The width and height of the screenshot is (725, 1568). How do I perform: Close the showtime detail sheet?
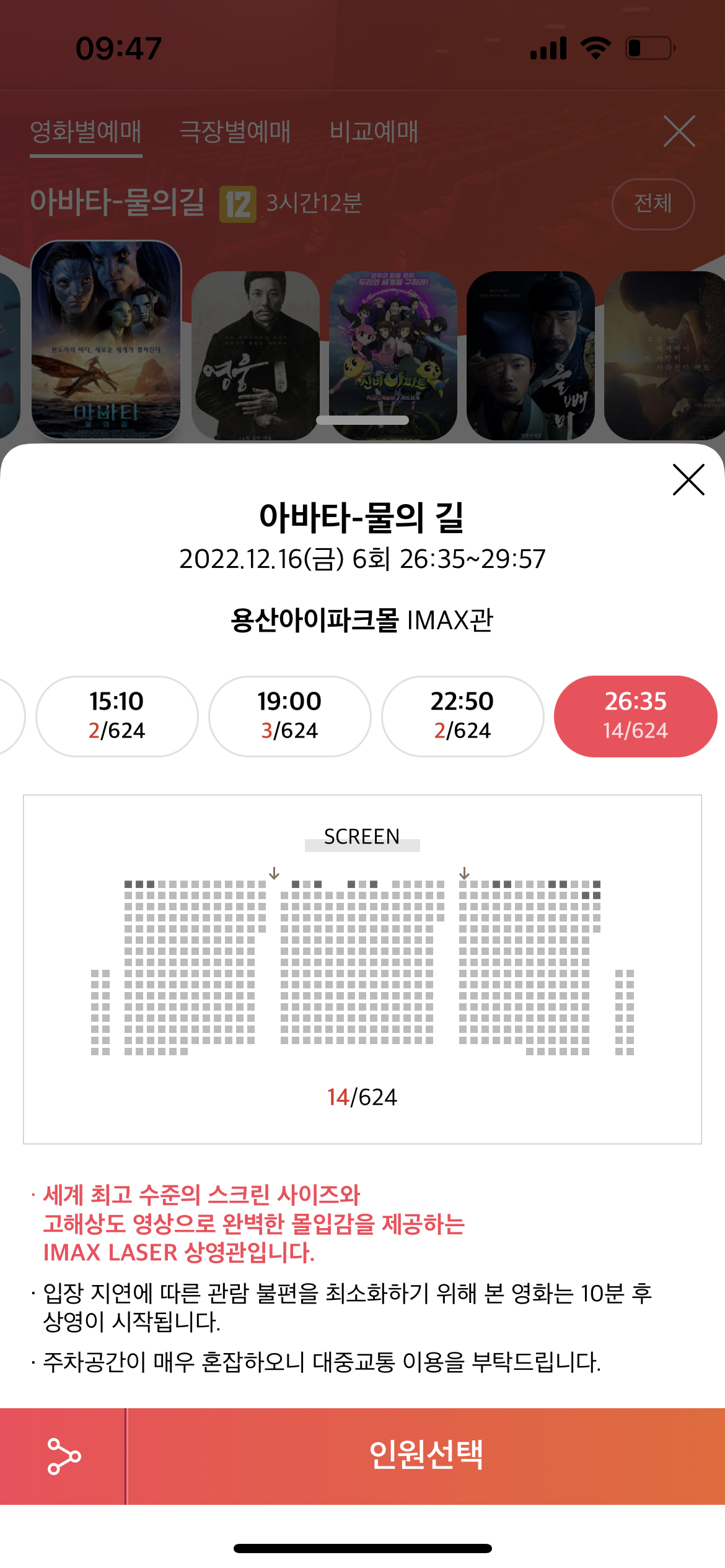pyautogui.click(x=688, y=480)
